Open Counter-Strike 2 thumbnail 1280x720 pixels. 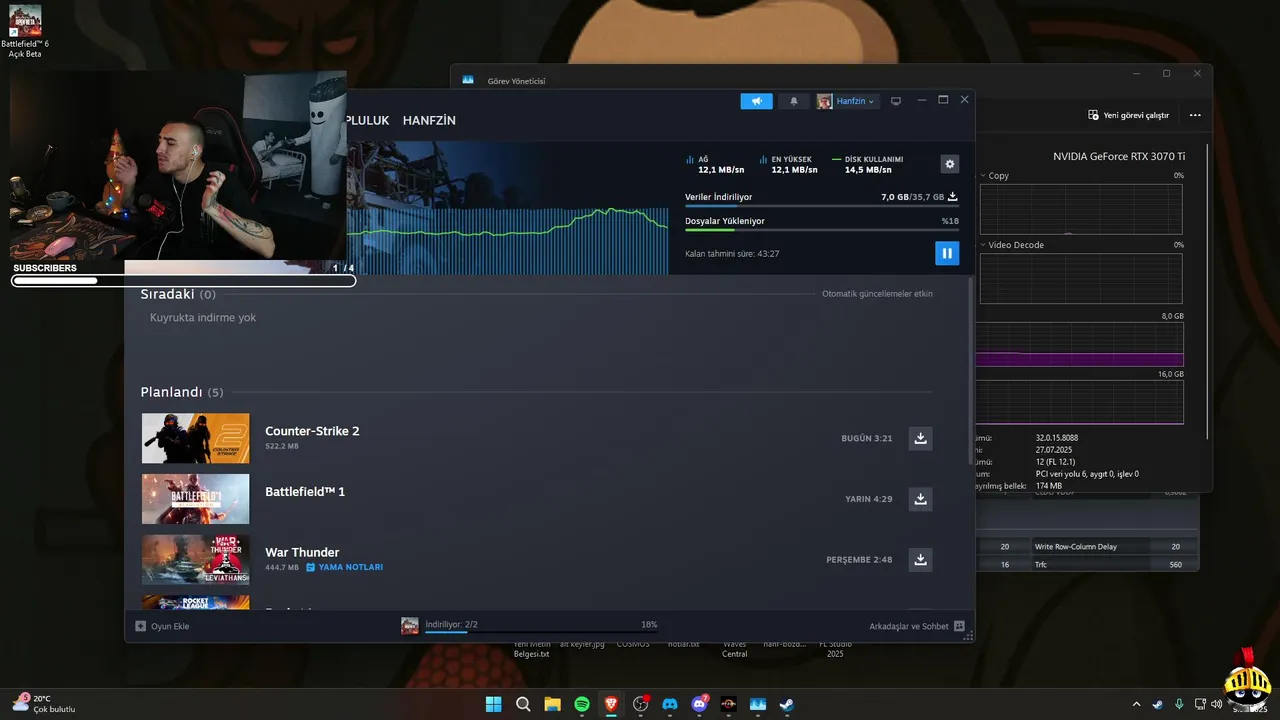pyautogui.click(x=195, y=438)
